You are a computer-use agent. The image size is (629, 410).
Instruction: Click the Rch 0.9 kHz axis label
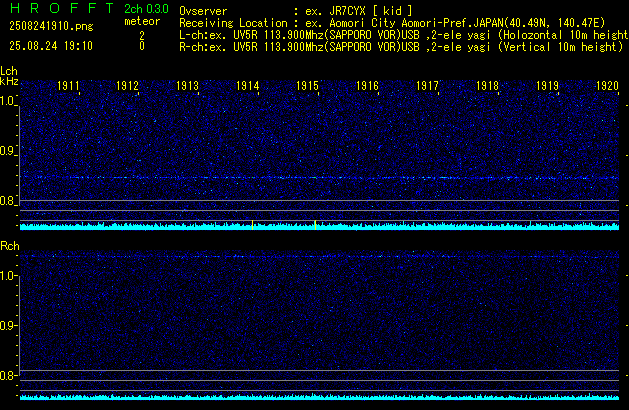[x=7, y=325]
